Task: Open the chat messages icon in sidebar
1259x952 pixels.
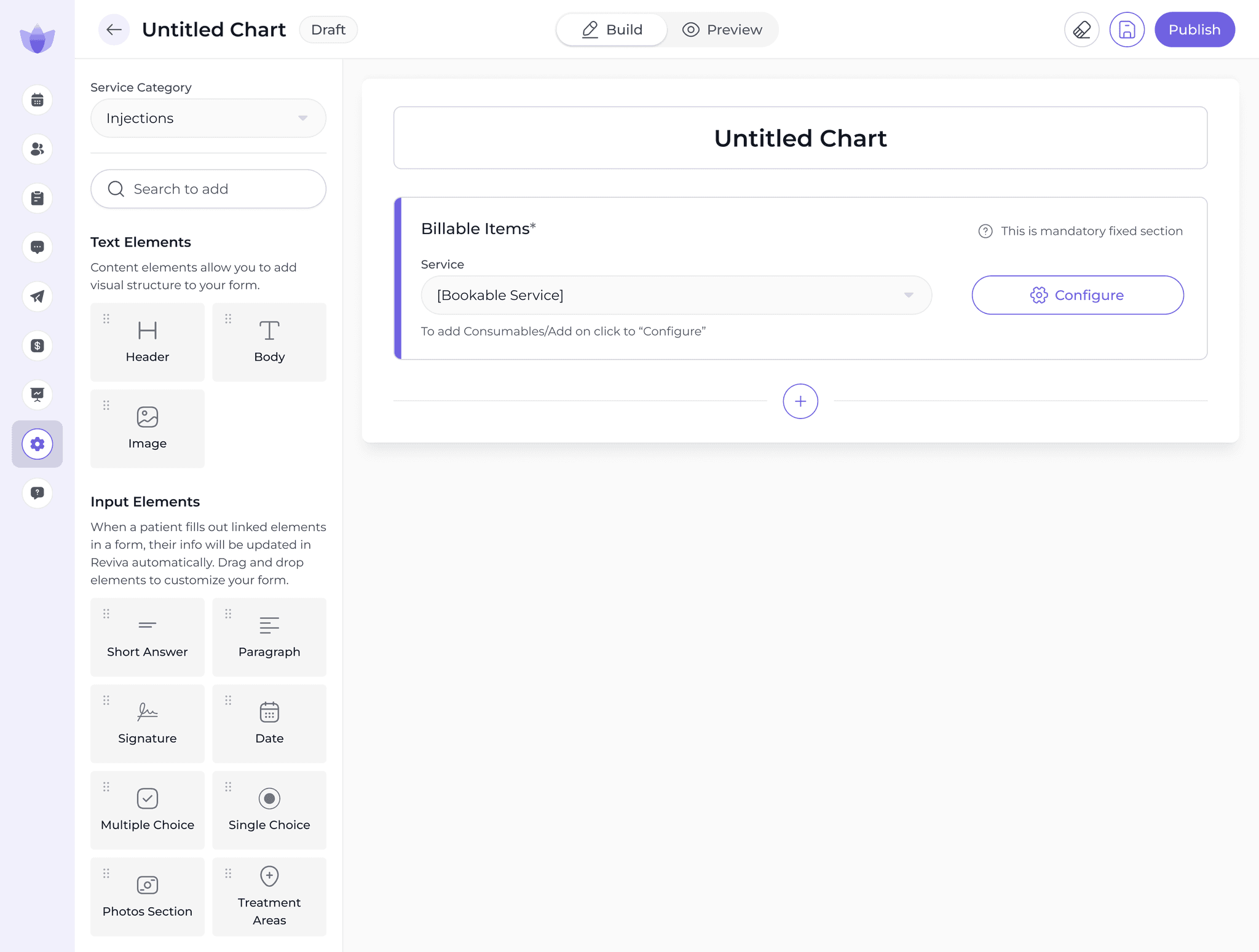Action: [37, 247]
